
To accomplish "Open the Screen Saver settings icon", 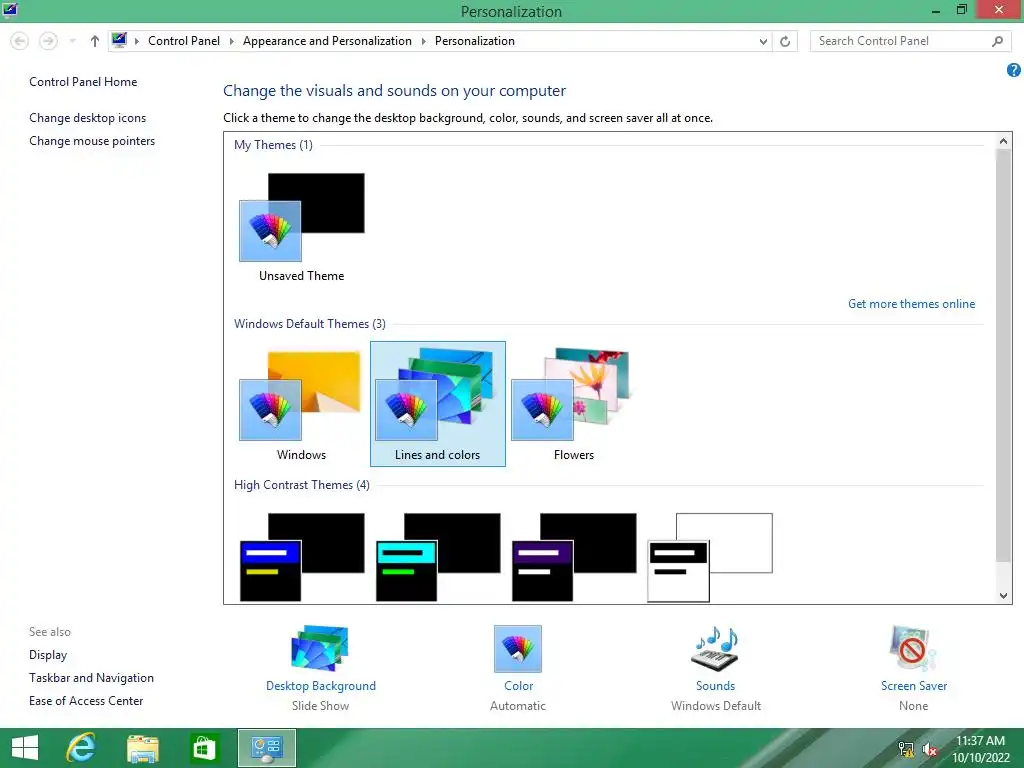I will (x=912, y=648).
